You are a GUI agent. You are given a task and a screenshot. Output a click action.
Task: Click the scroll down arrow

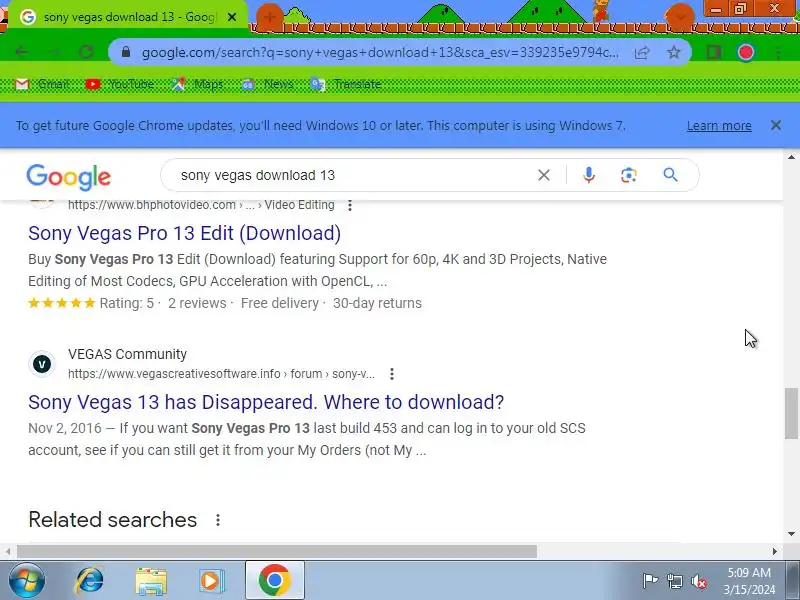791,534
